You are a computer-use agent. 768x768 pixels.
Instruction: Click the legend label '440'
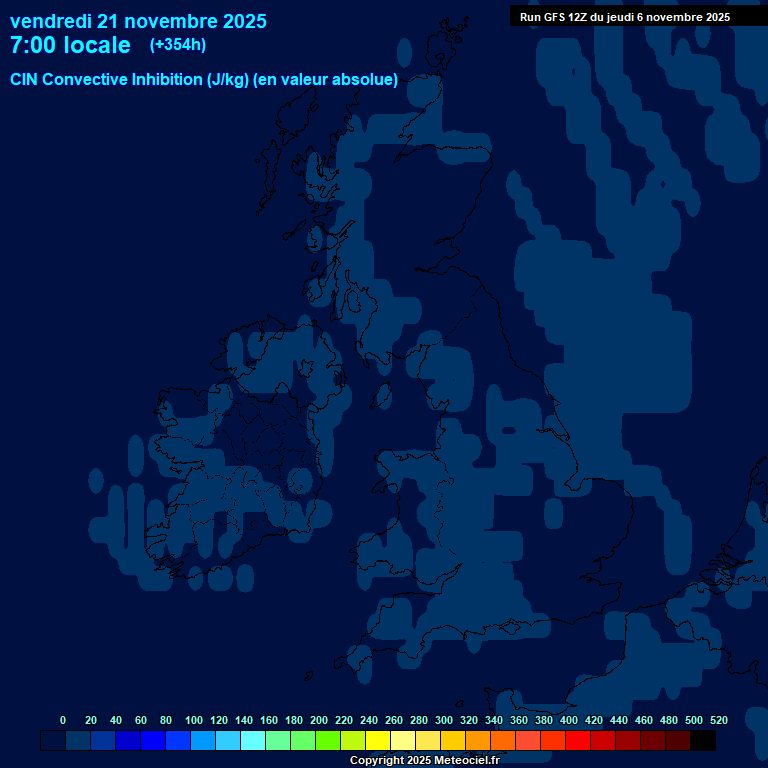[x=619, y=720]
